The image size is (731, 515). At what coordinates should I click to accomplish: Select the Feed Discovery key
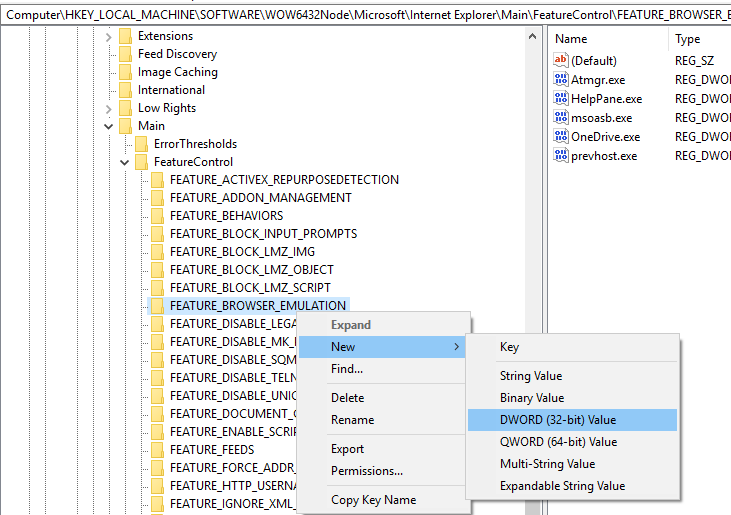pyautogui.click(x=177, y=54)
